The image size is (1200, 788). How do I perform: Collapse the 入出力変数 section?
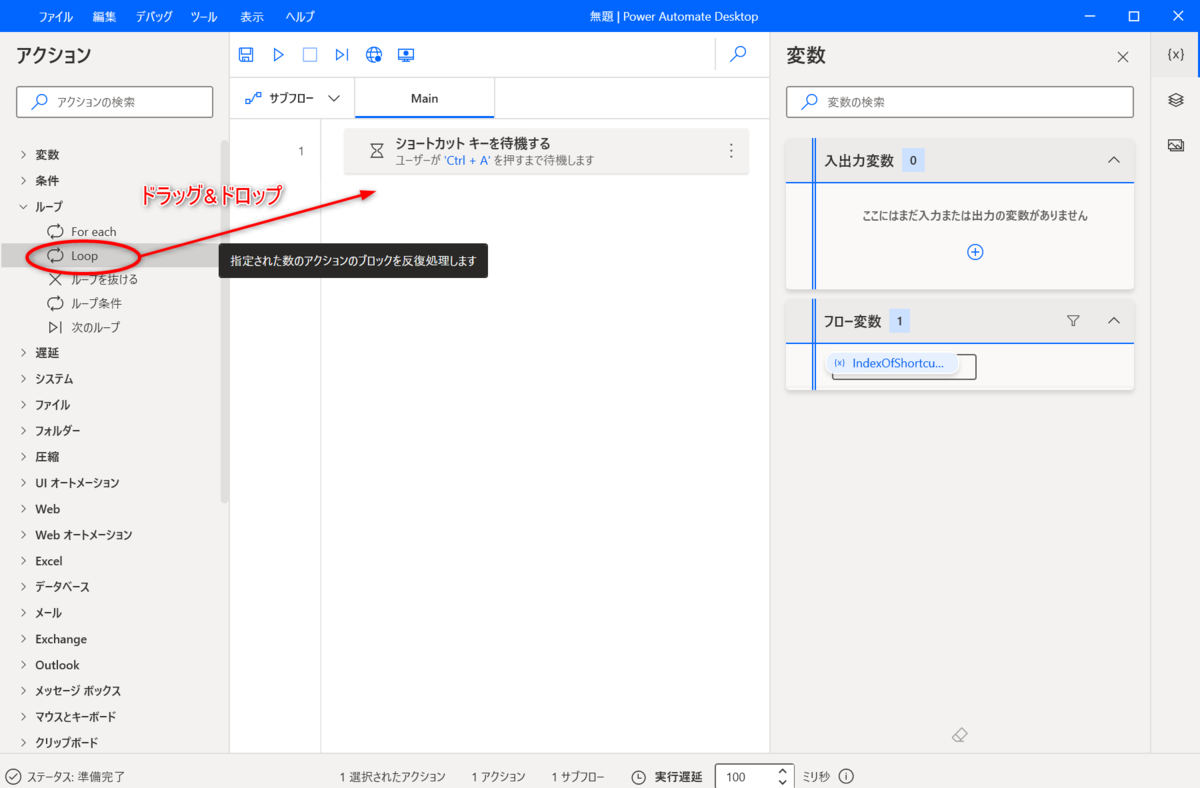tap(1114, 160)
